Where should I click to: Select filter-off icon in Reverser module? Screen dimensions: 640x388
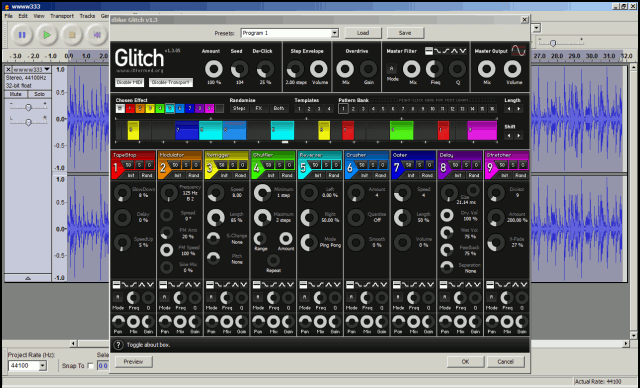(x=303, y=284)
